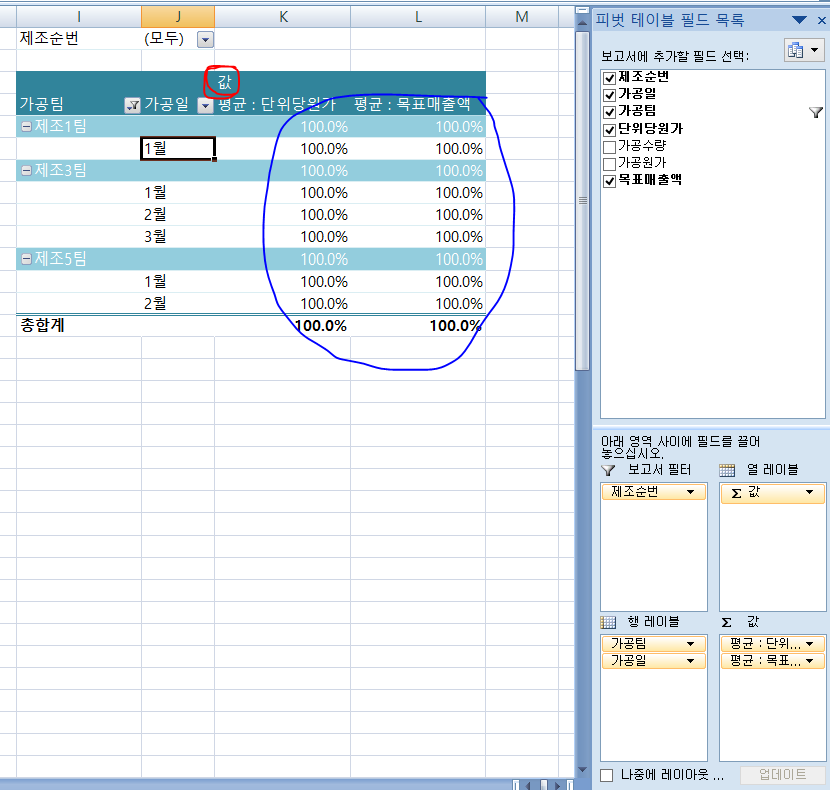Open the 제조순번 (모두) filter dropdown
Screen dimensions: 830x790
(205, 39)
